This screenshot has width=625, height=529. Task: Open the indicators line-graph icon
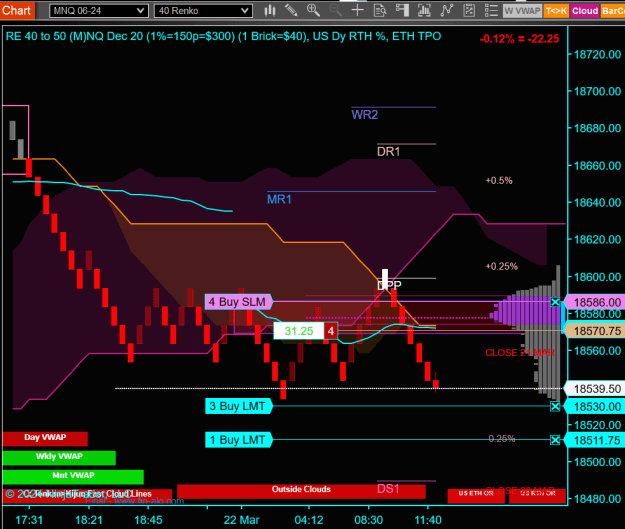point(447,10)
